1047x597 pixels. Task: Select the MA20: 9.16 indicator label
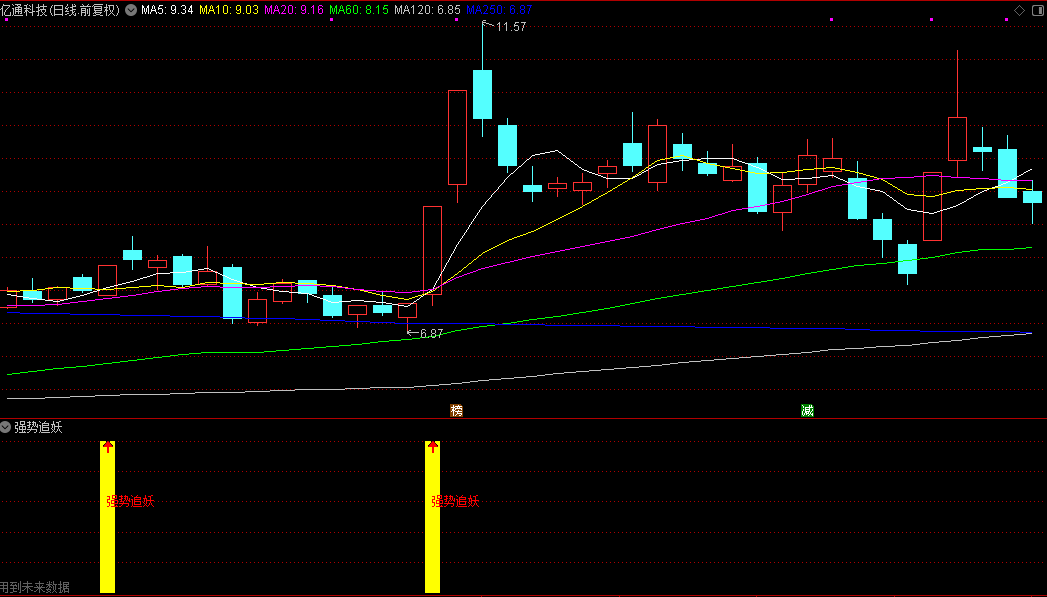(294, 10)
